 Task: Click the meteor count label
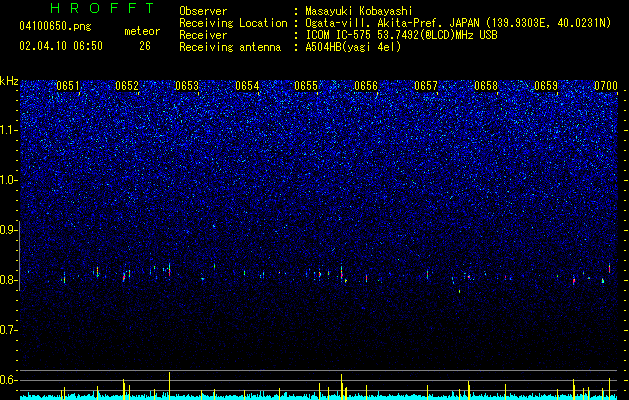(x=142, y=31)
